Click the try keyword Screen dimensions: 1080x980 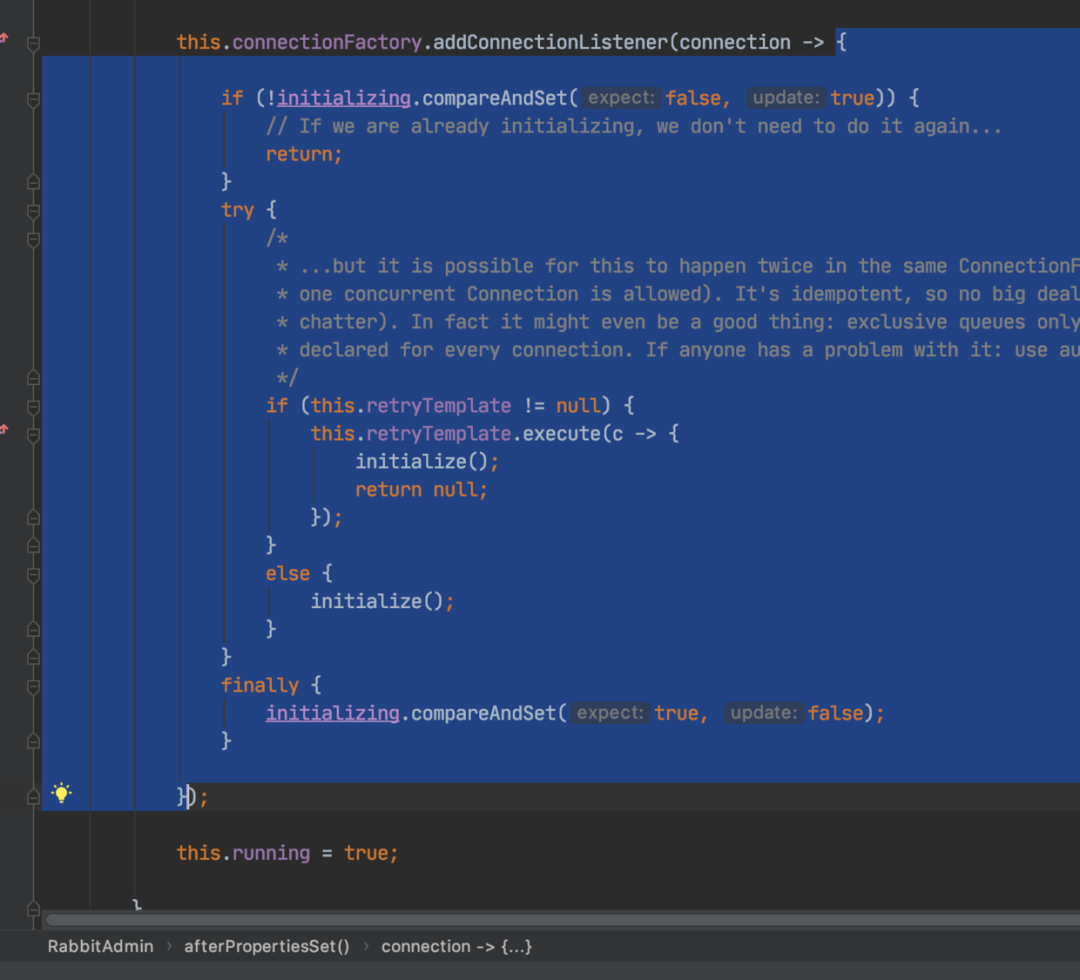[x=238, y=210]
